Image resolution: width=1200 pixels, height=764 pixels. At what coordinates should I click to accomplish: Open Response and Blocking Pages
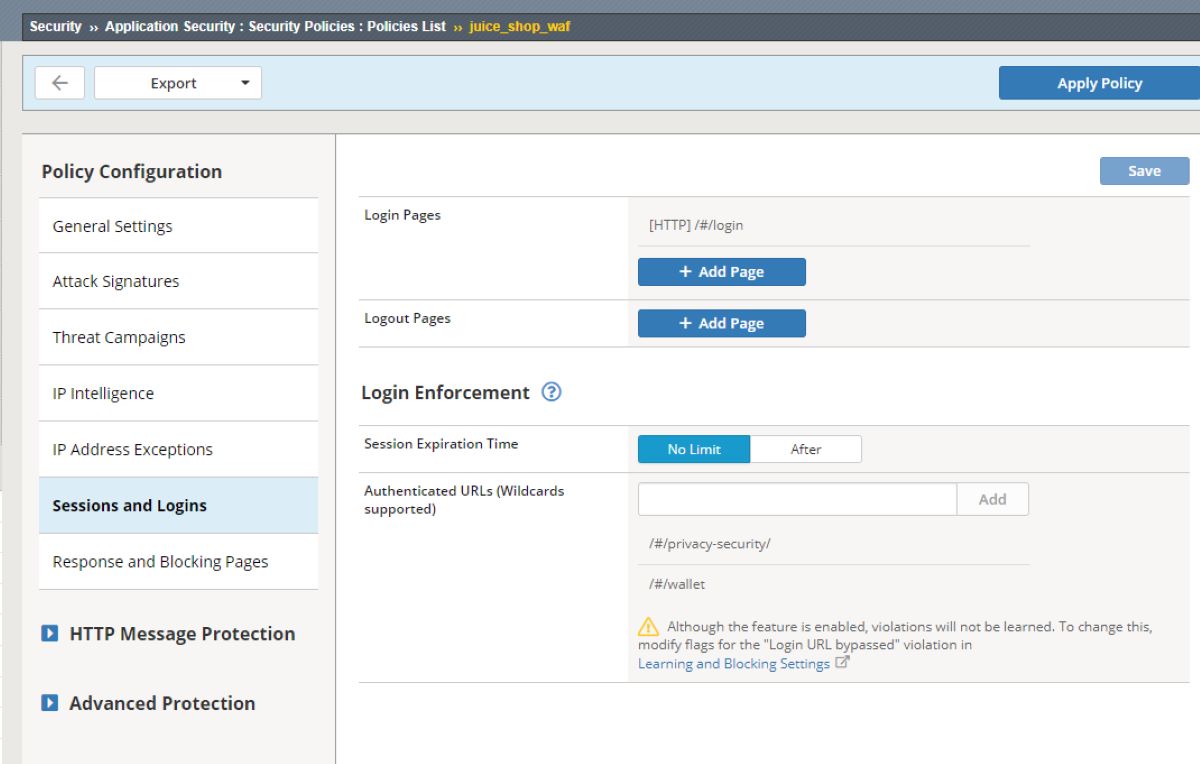pyautogui.click(x=179, y=561)
